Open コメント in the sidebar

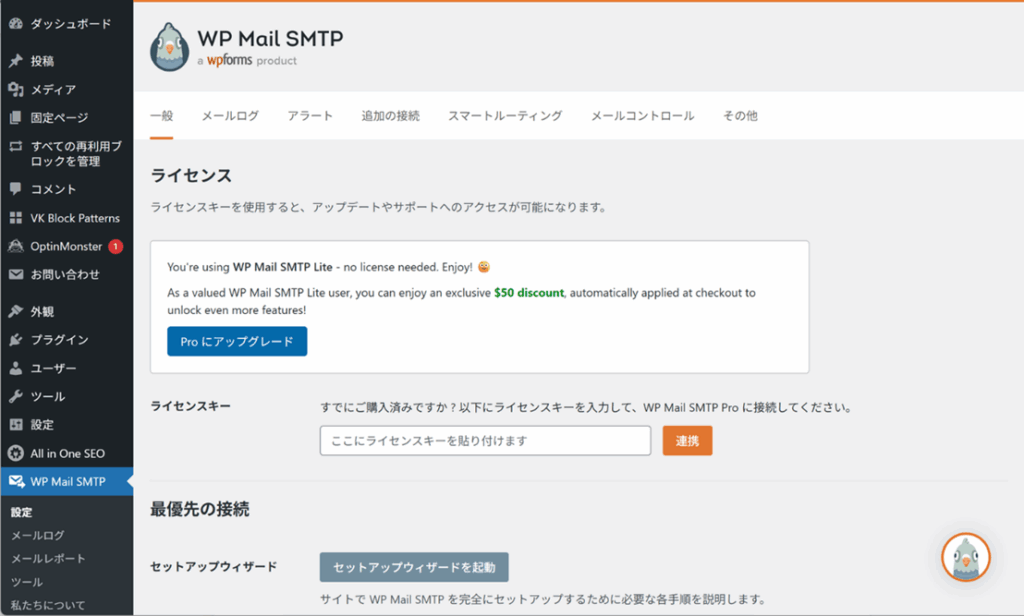click(x=53, y=189)
